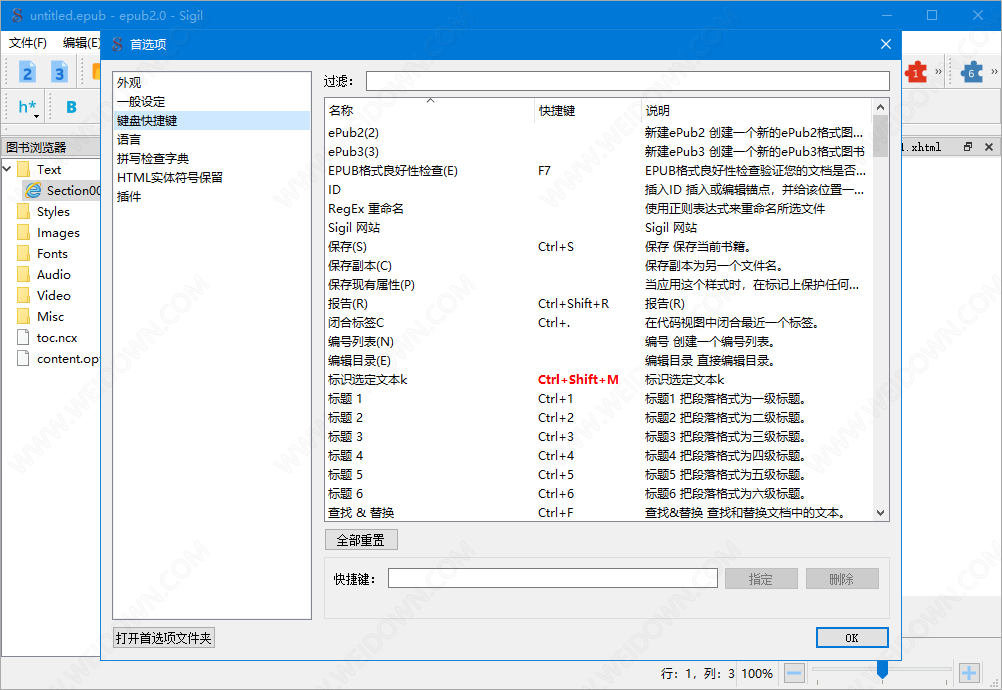The image size is (1002, 690).
Task: Sort by the 快捷键 column header
Action: [x=588, y=111]
